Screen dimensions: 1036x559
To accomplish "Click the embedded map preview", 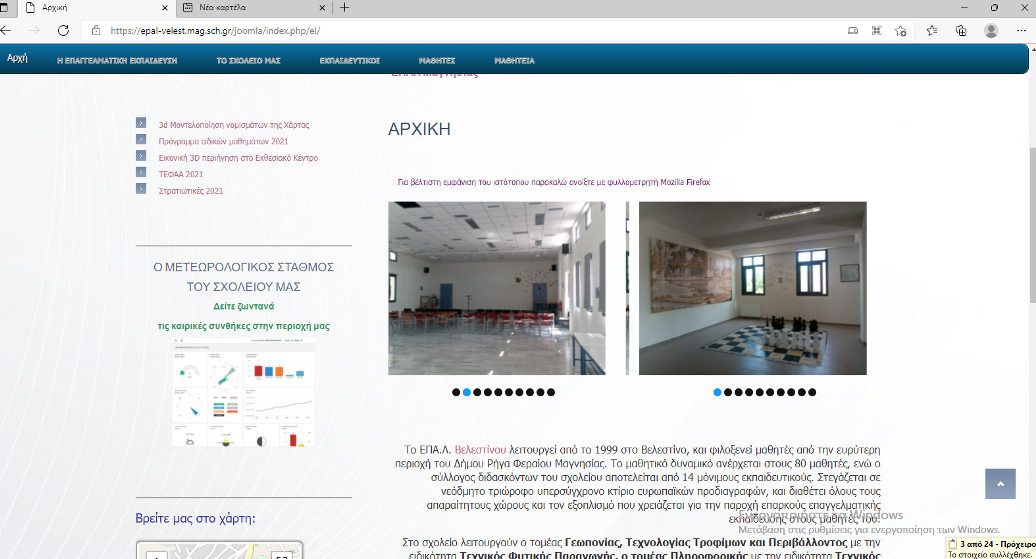I will coord(219,550).
